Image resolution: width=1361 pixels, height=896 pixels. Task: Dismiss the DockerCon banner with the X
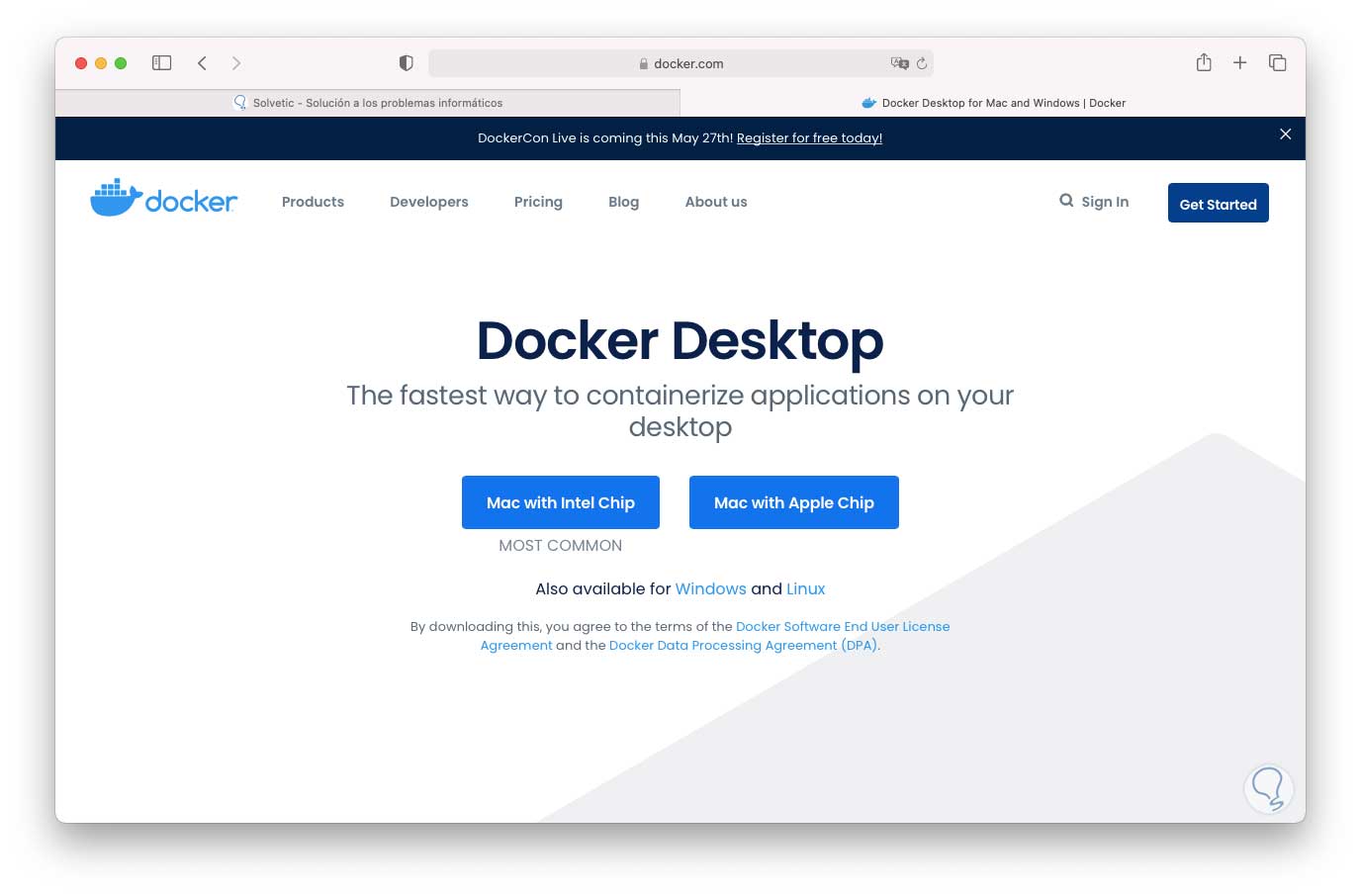(1286, 134)
